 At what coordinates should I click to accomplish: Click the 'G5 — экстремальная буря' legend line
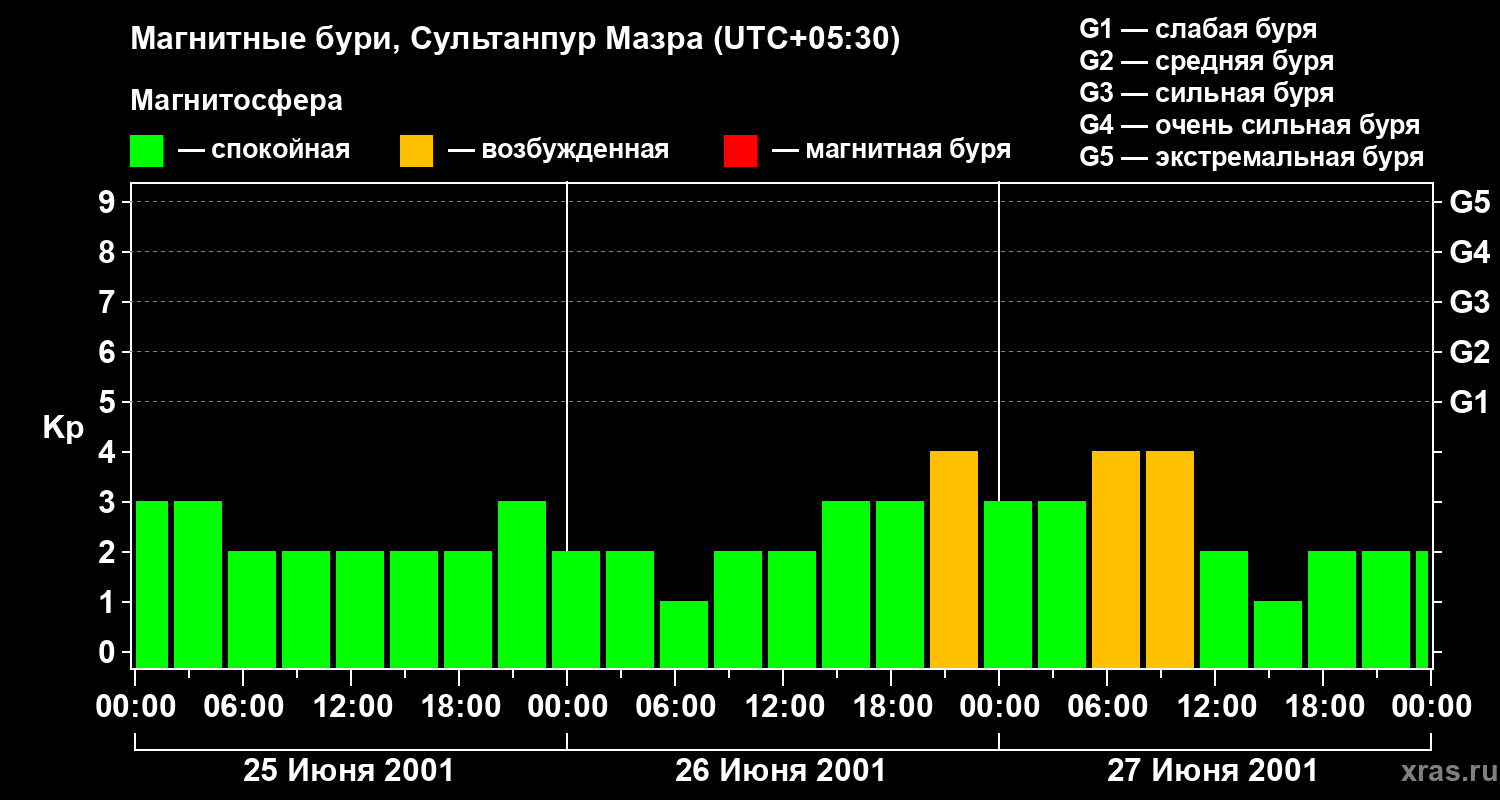point(1252,157)
